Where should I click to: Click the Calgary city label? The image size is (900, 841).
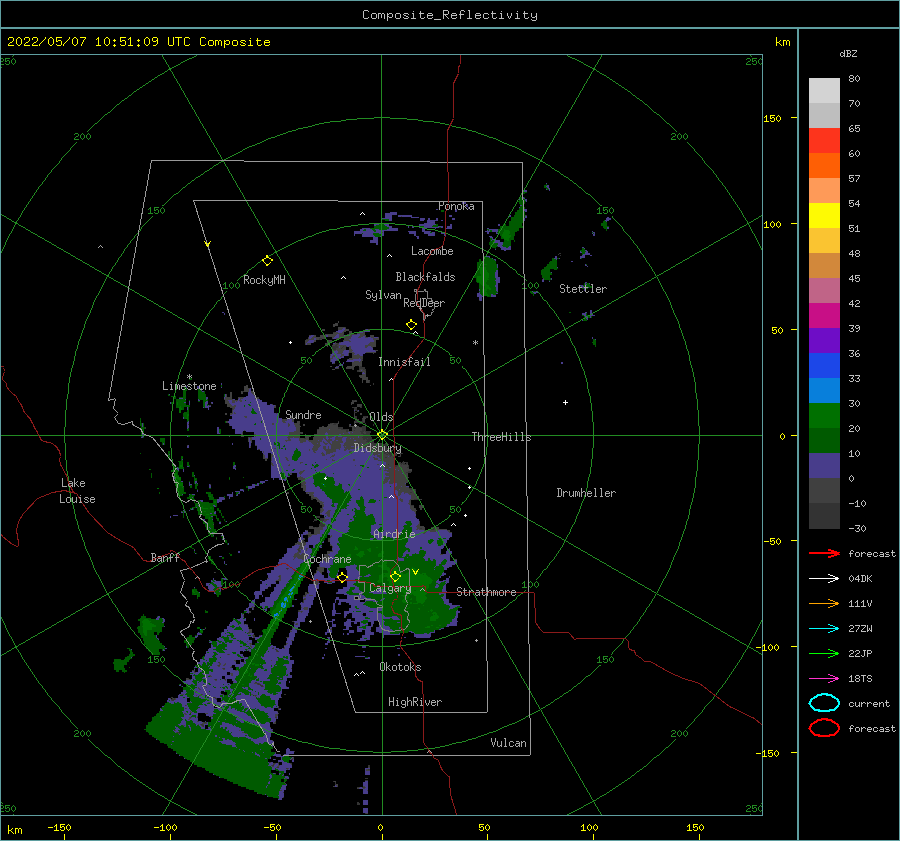[x=390, y=588]
